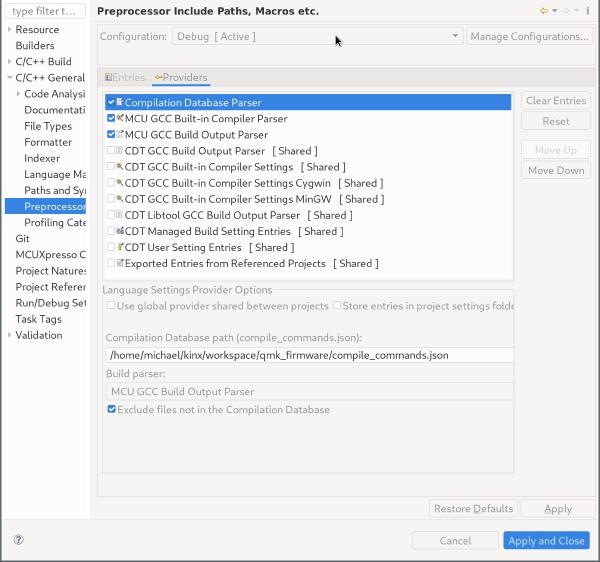Collapse the C/C++ General tree node

coord(10,77)
